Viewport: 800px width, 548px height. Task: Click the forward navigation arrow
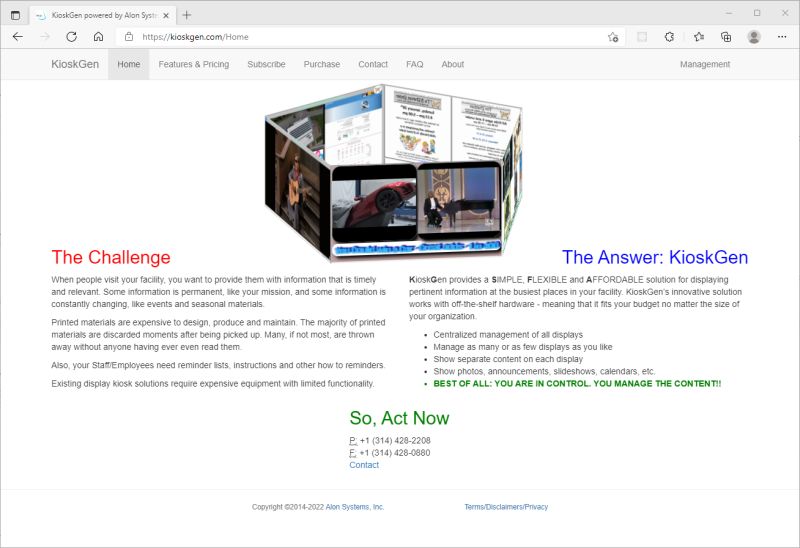45,37
